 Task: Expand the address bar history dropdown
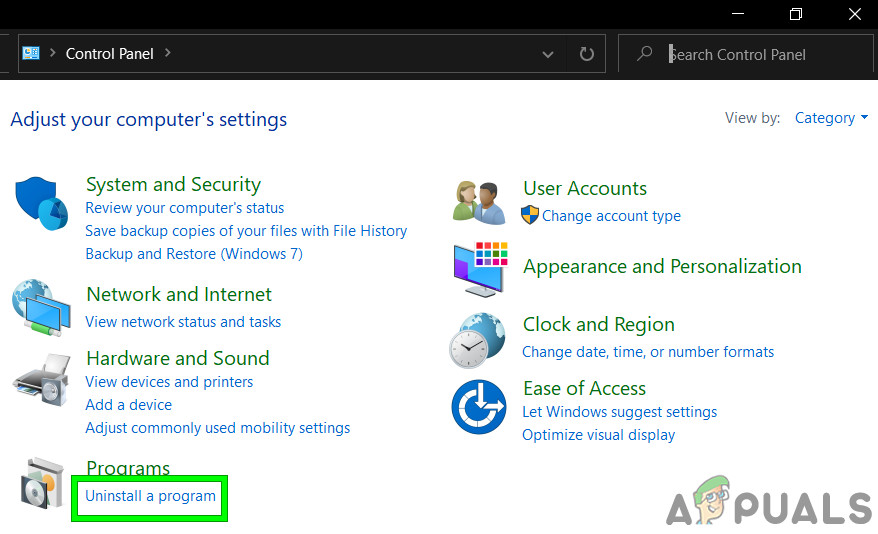tap(548, 54)
